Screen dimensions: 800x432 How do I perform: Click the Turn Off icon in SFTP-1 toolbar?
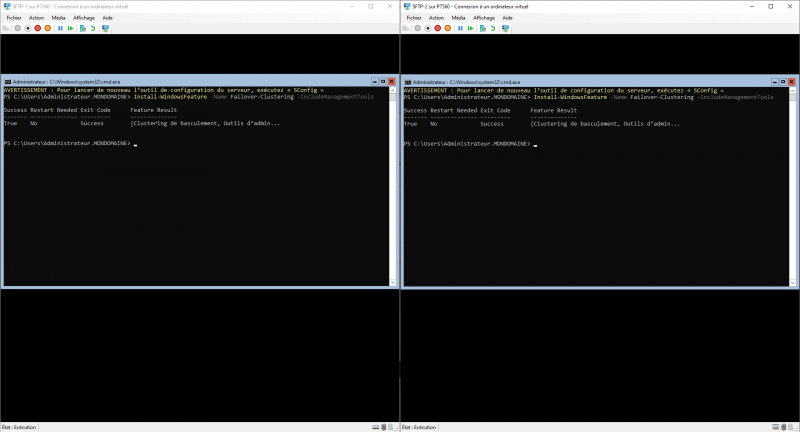[28, 28]
